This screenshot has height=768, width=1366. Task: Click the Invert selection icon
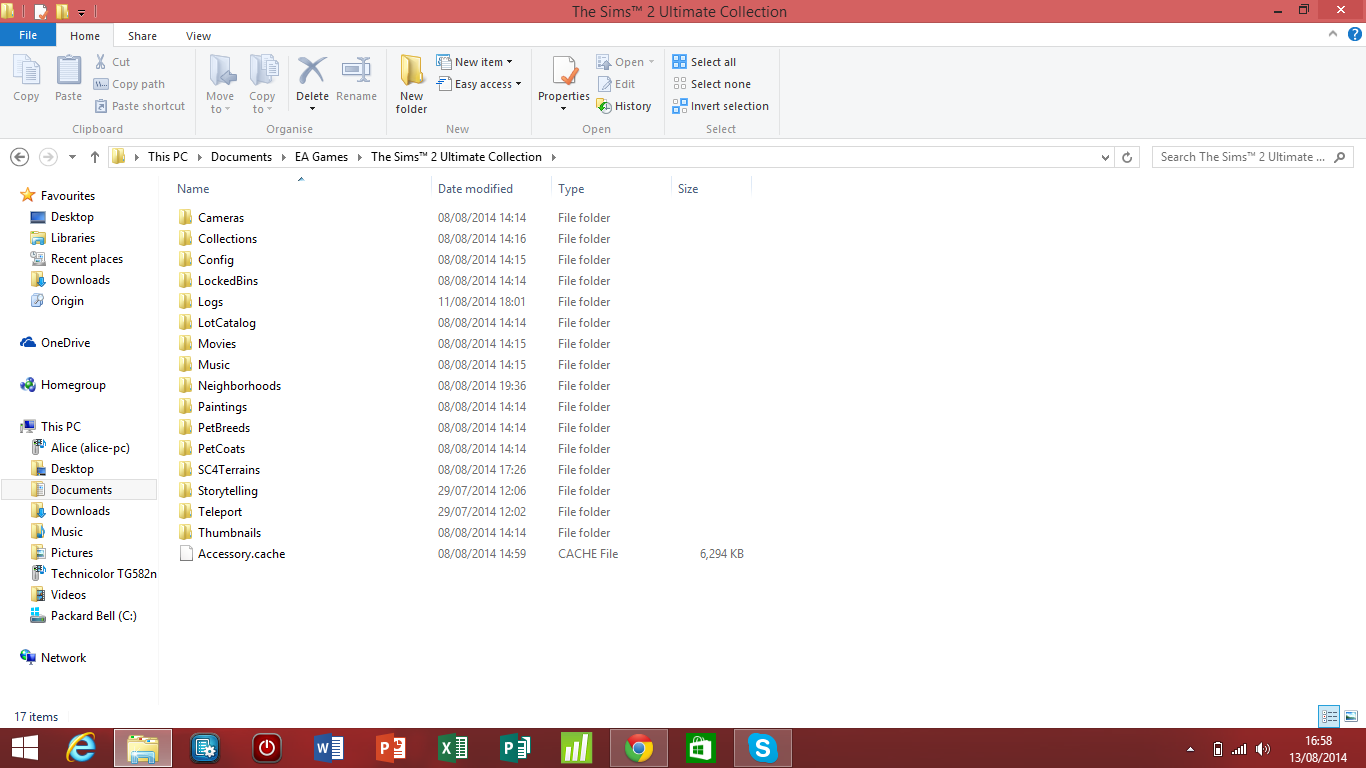(680, 106)
